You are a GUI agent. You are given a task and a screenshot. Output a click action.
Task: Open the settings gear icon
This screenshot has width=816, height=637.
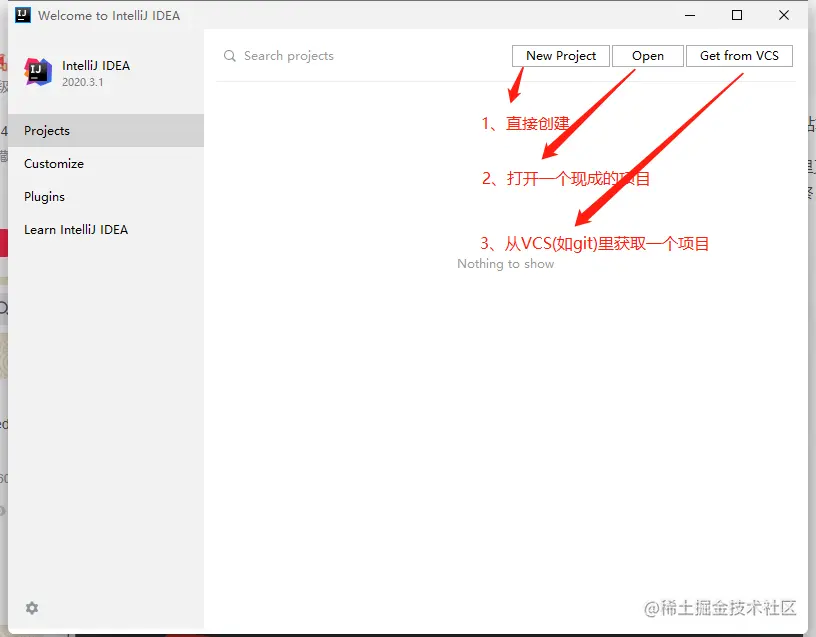[32, 608]
